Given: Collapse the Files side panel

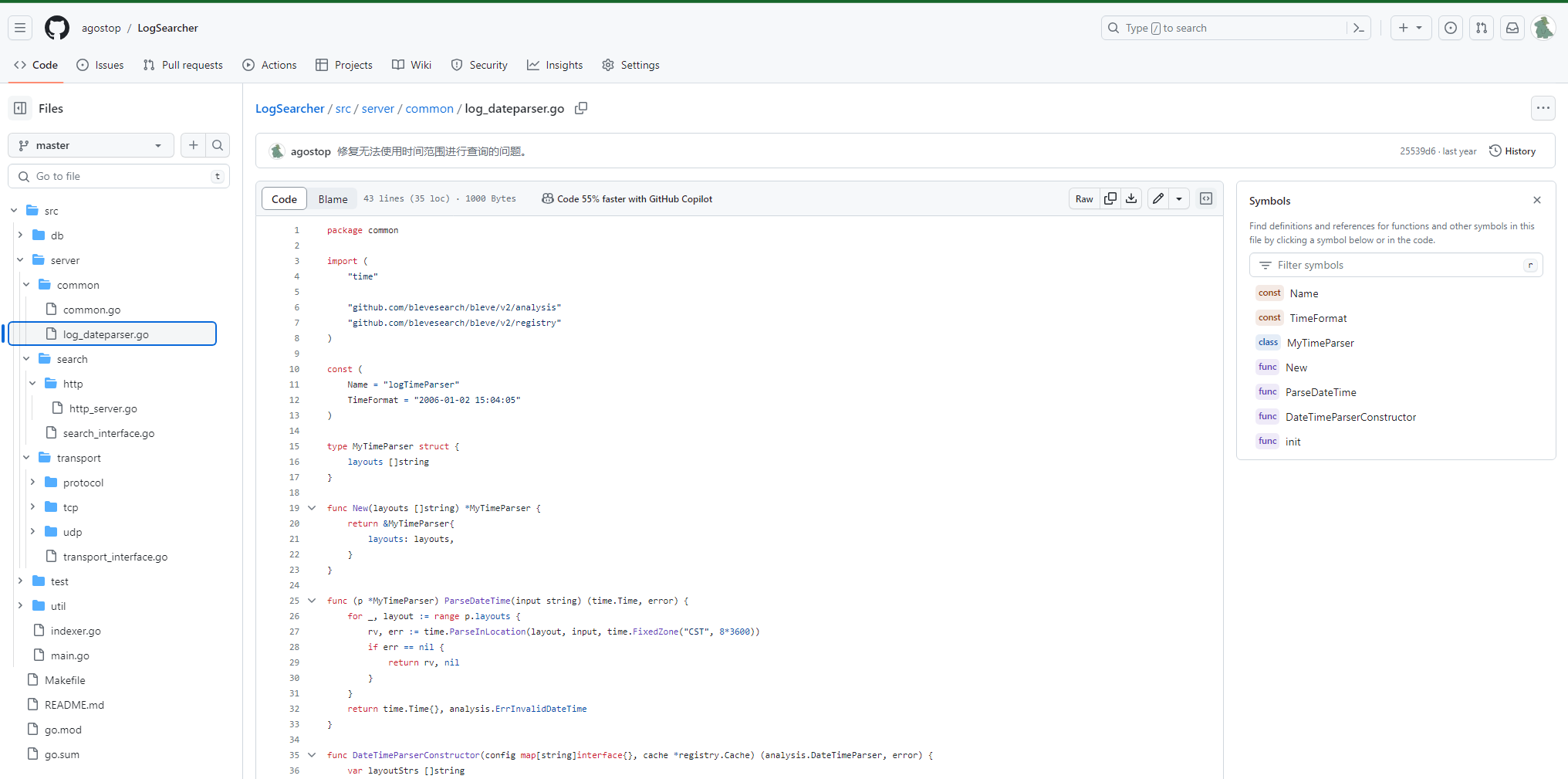Looking at the screenshot, I should coord(20,108).
